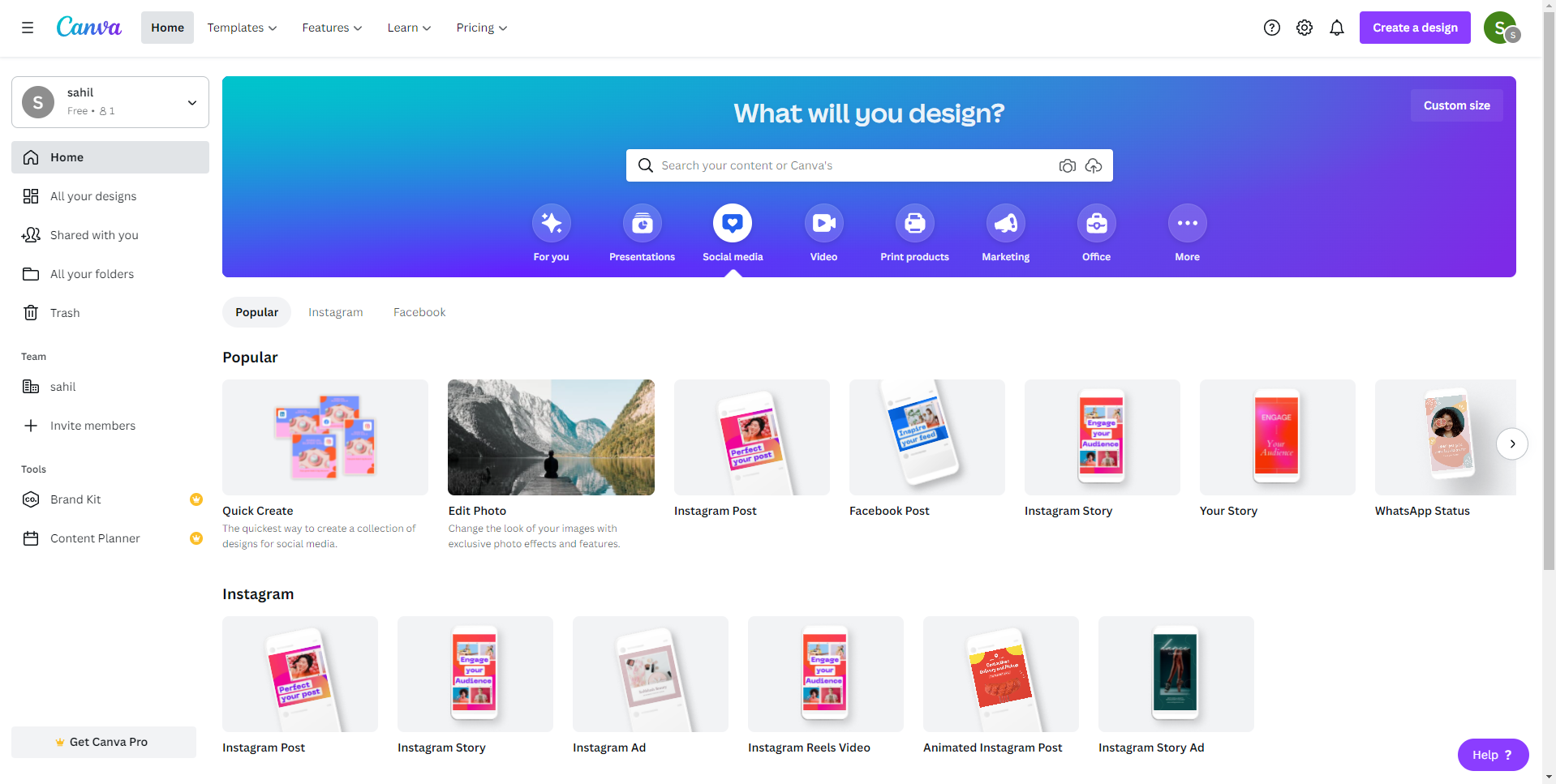Open the All your folders link
The height and width of the screenshot is (784, 1556).
pyautogui.click(x=92, y=274)
